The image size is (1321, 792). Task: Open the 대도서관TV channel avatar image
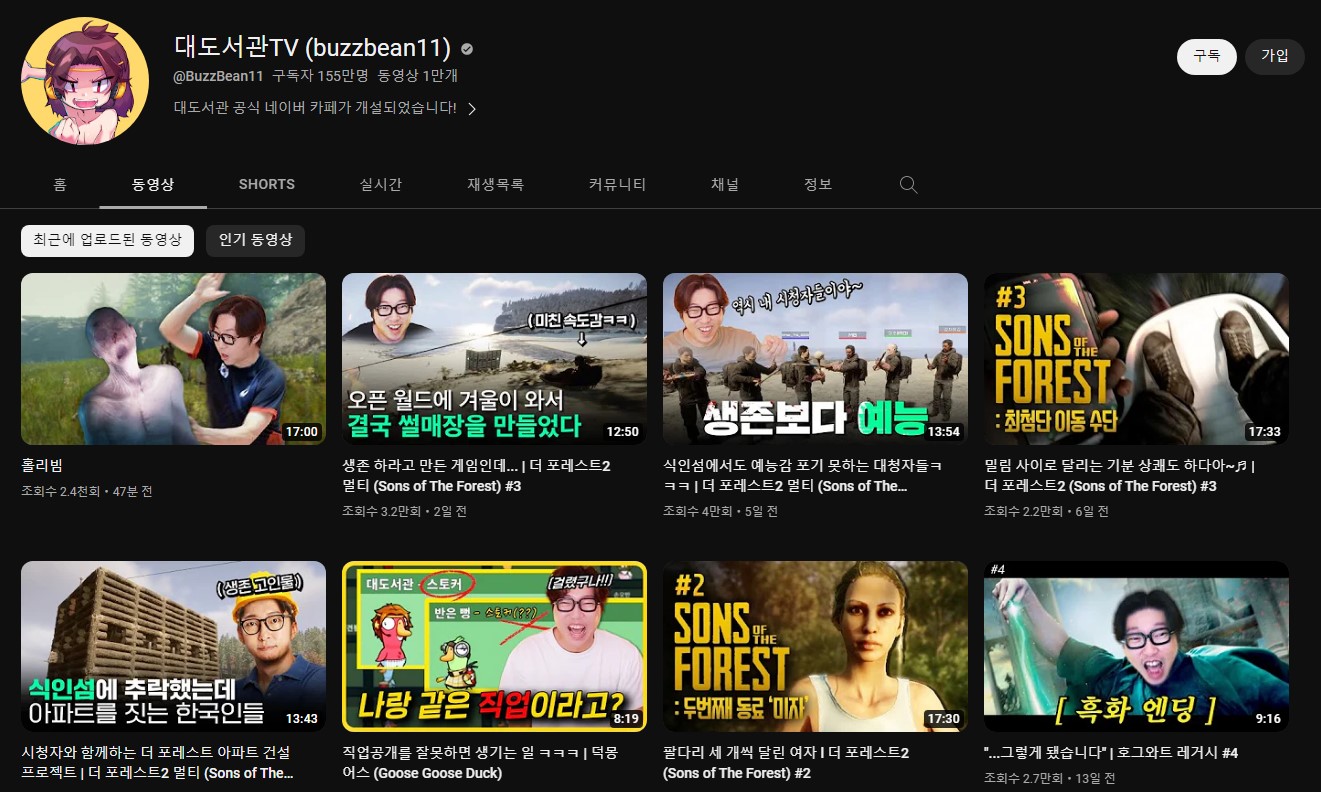[85, 81]
